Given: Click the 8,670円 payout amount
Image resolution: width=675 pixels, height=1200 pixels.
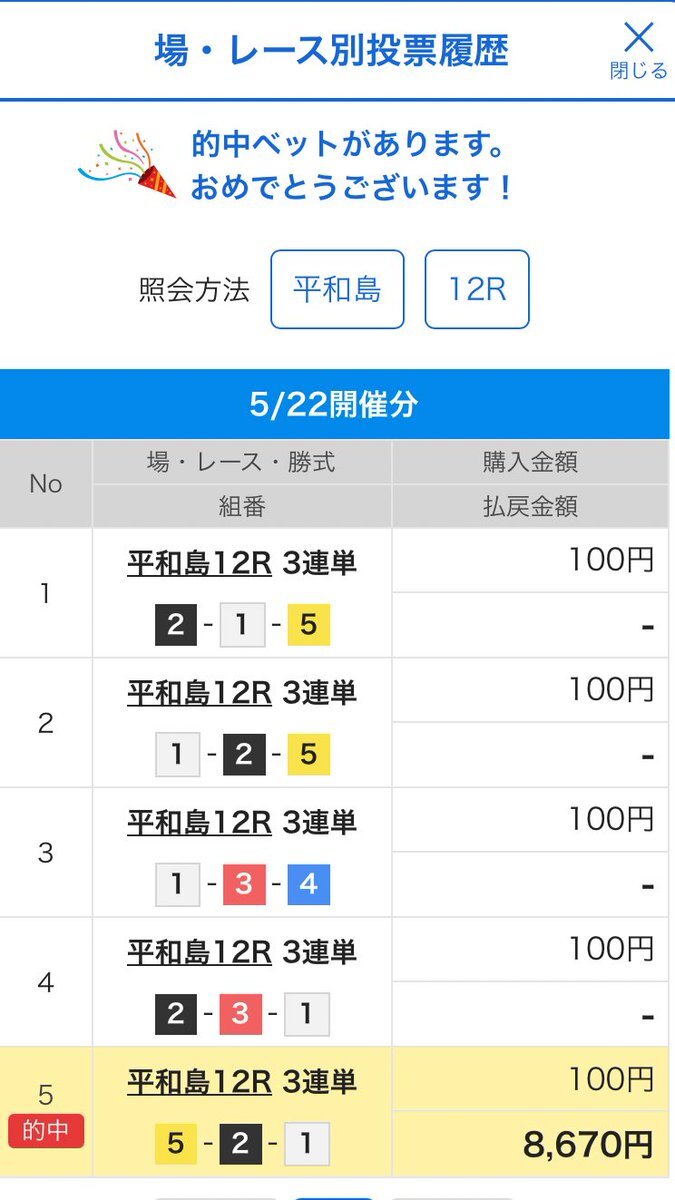Looking at the screenshot, I should click(588, 1144).
